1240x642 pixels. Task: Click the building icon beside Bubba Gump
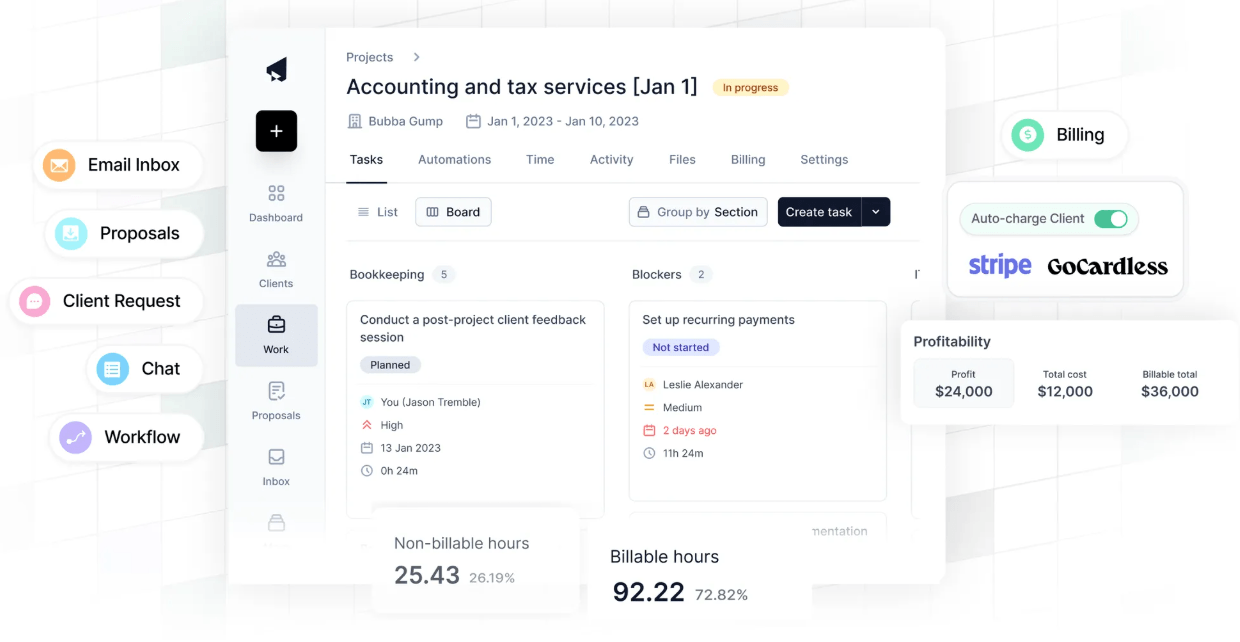354,121
